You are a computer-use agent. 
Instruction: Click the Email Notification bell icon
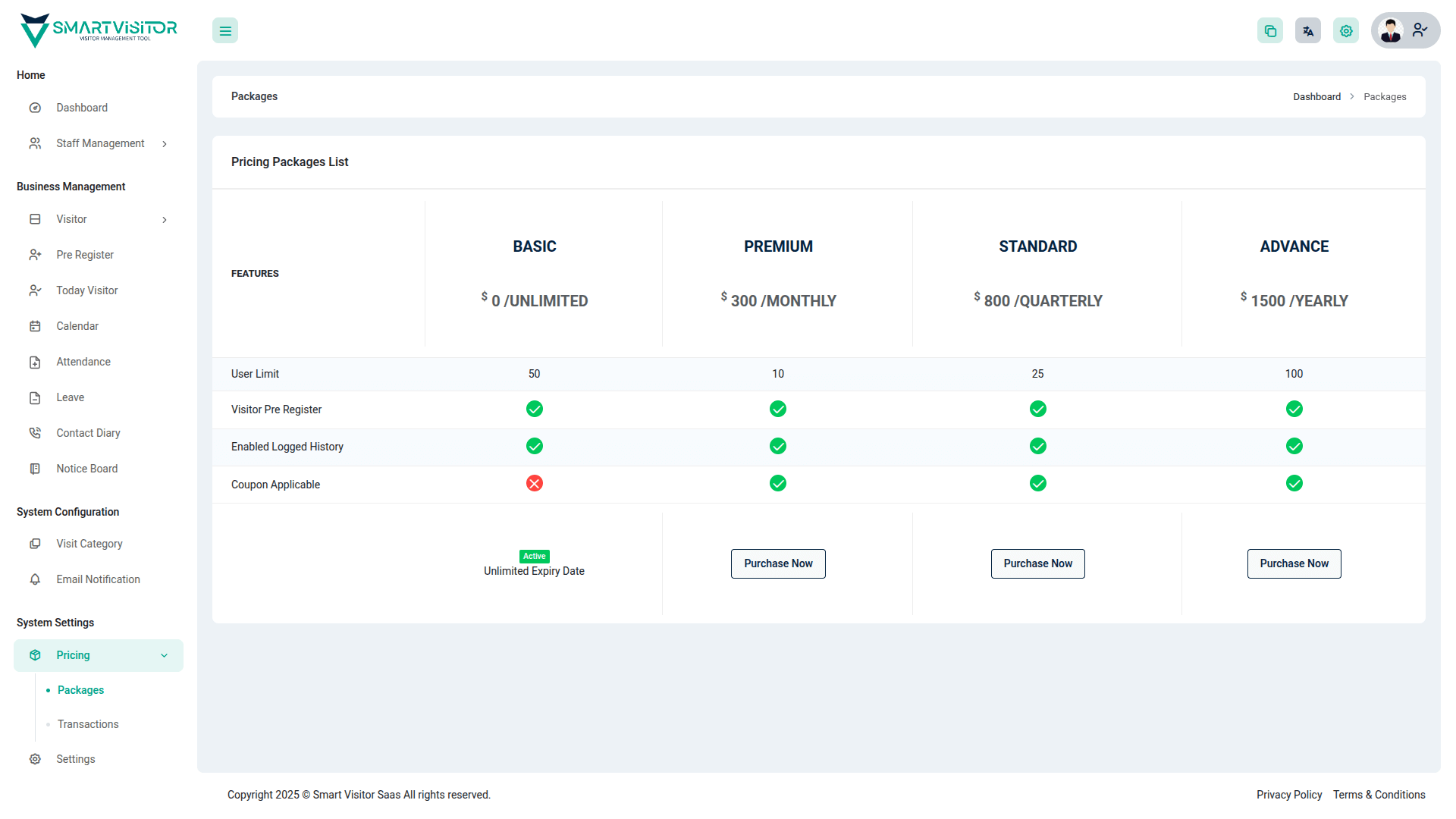click(x=35, y=579)
